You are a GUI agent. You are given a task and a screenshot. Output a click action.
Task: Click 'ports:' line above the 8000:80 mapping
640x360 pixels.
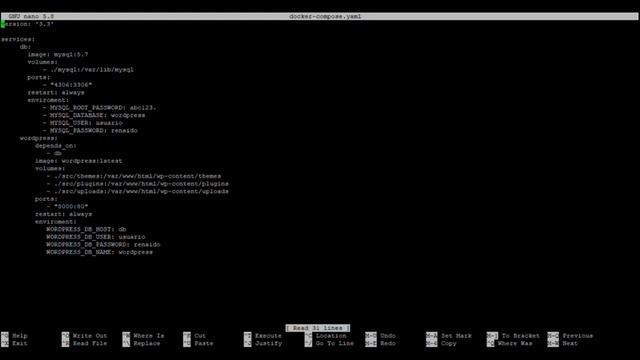(x=47, y=199)
